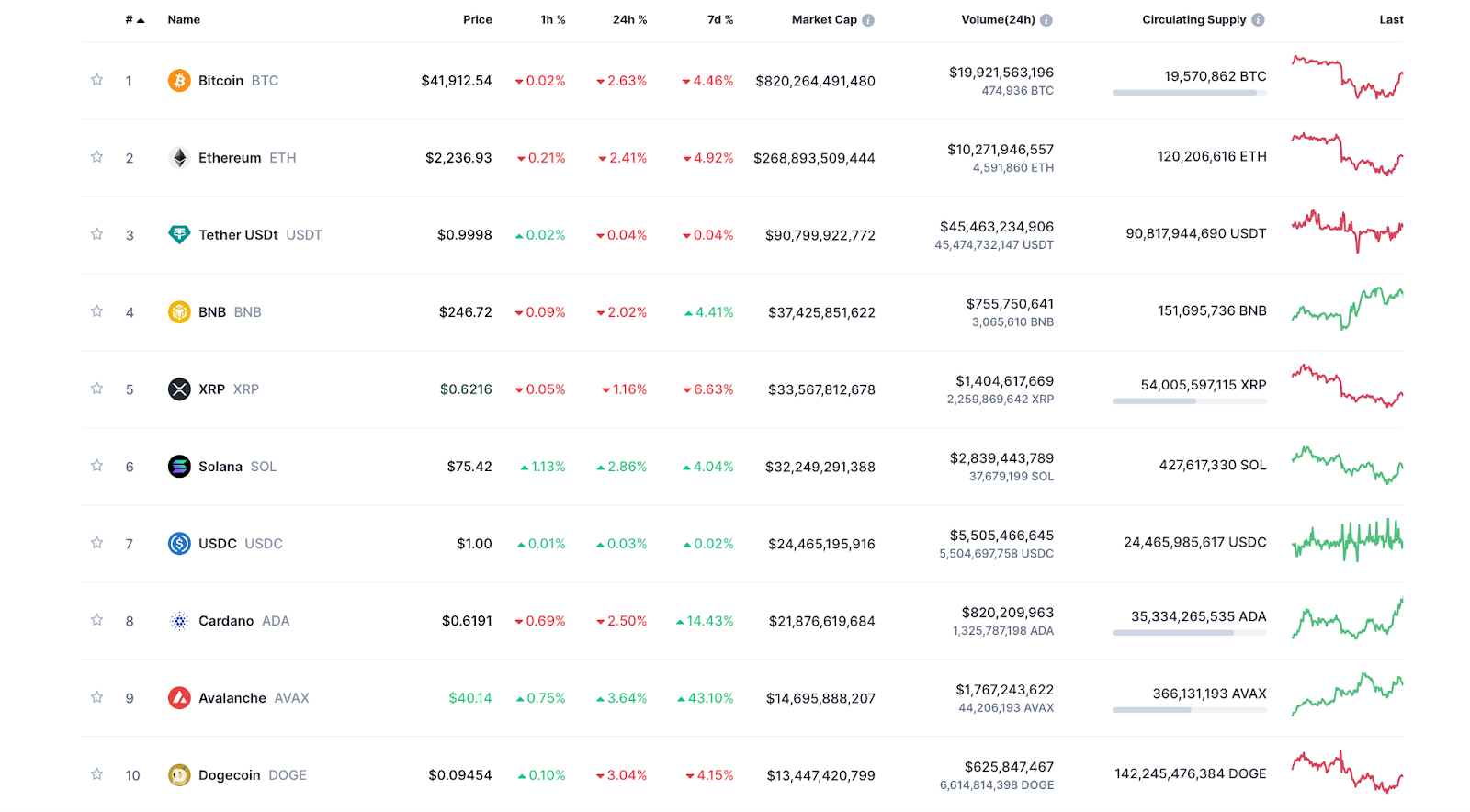Add BNB to watchlist with star
The width and height of the screenshot is (1470, 812).
96,311
